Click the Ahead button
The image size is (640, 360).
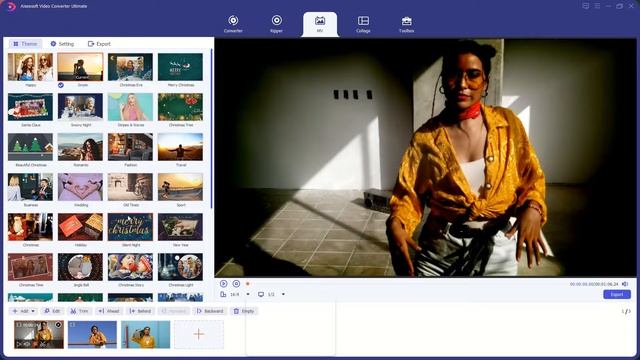(109, 311)
